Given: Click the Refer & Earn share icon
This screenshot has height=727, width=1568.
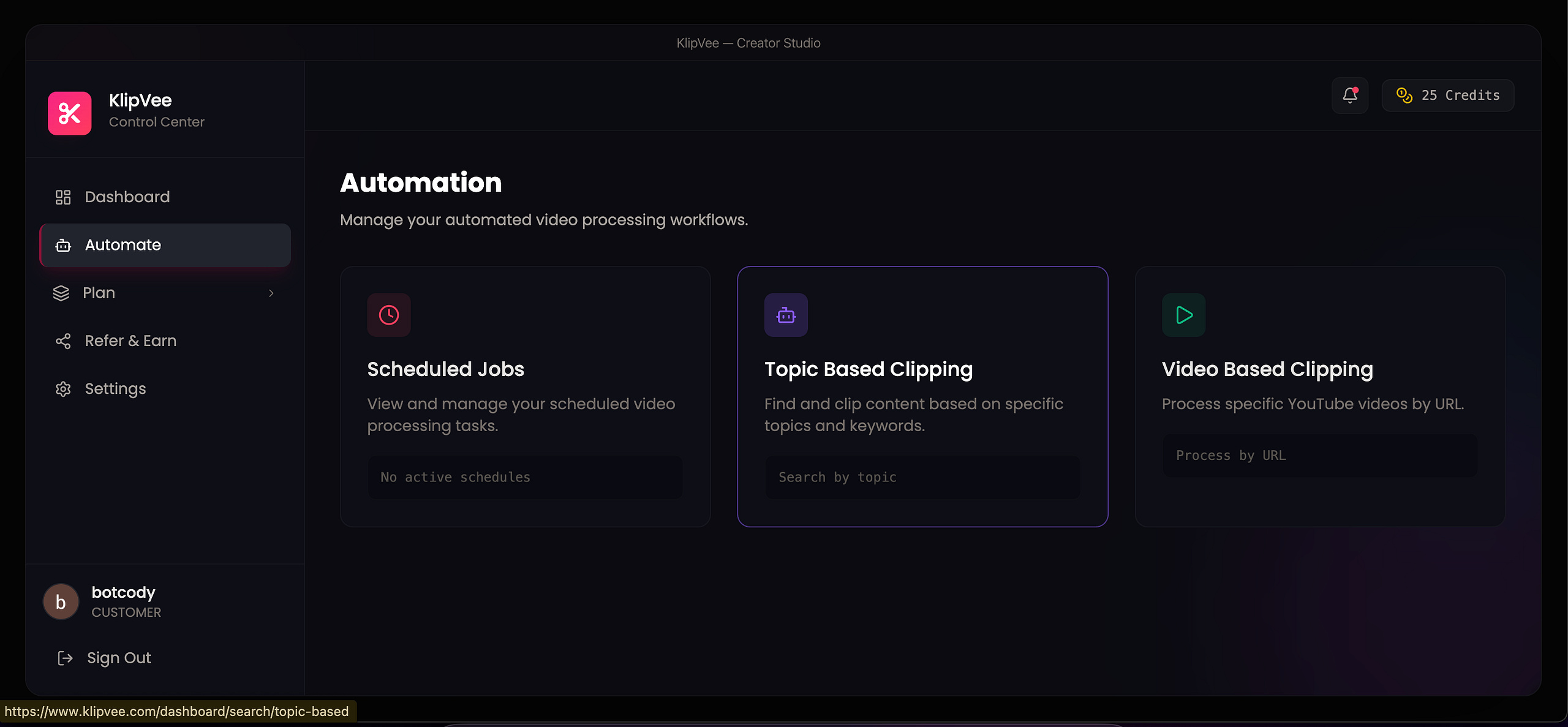Looking at the screenshot, I should click(63, 341).
